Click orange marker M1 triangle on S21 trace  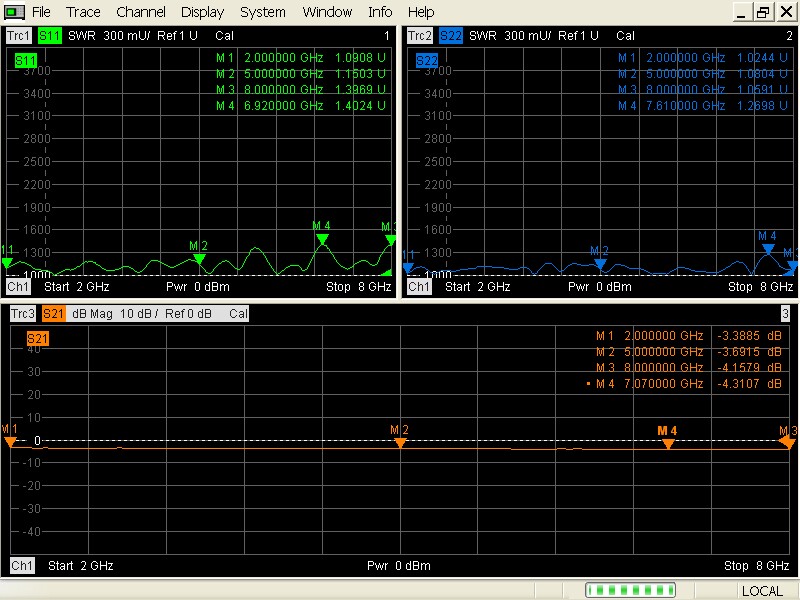coord(10,442)
